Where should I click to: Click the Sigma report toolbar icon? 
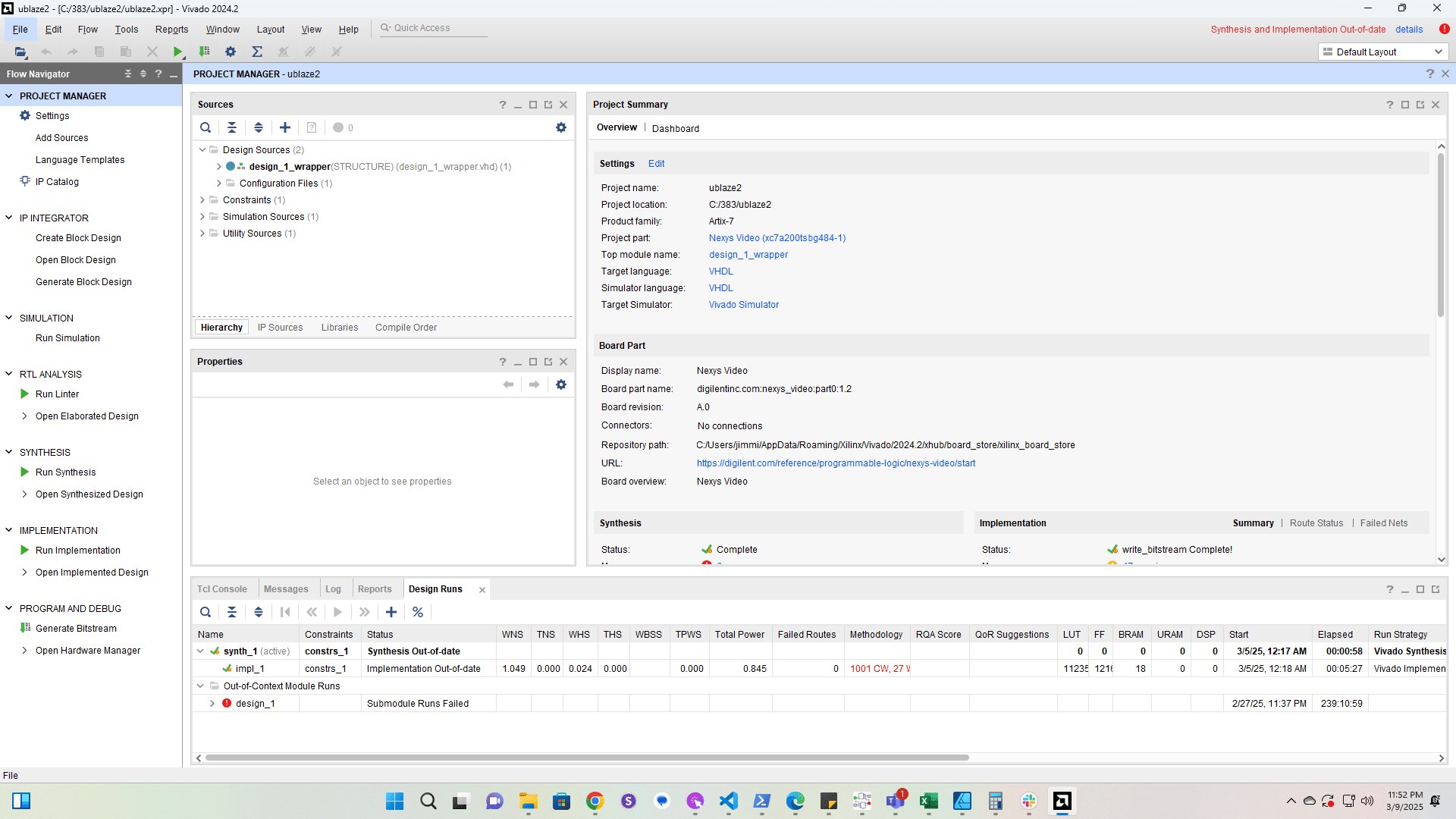pyautogui.click(x=257, y=52)
